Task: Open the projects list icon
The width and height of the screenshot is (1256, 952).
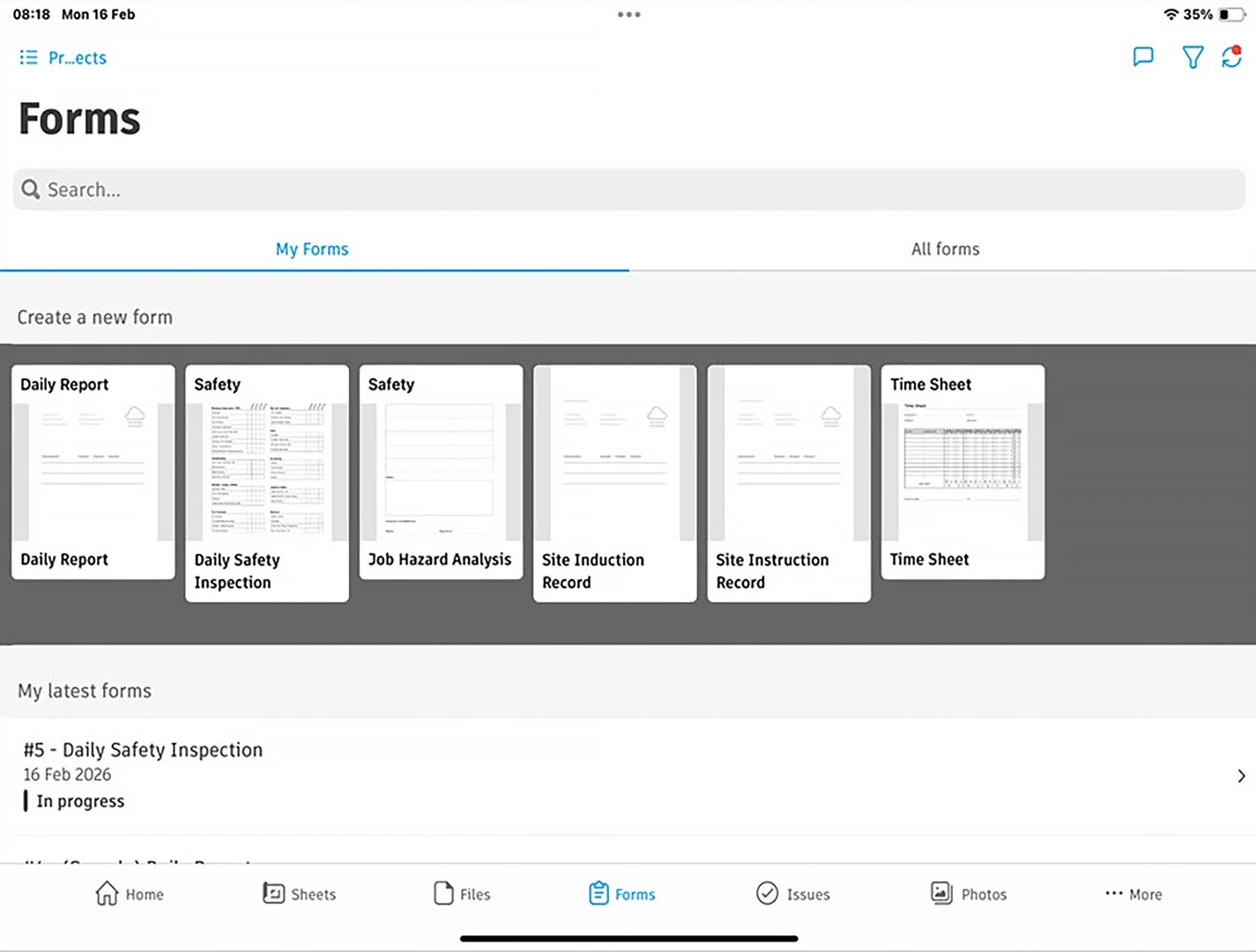Action: pyautogui.click(x=28, y=57)
